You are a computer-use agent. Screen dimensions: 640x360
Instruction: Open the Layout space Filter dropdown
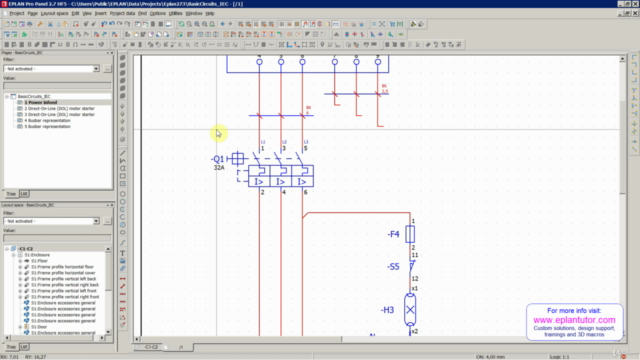click(x=96, y=221)
